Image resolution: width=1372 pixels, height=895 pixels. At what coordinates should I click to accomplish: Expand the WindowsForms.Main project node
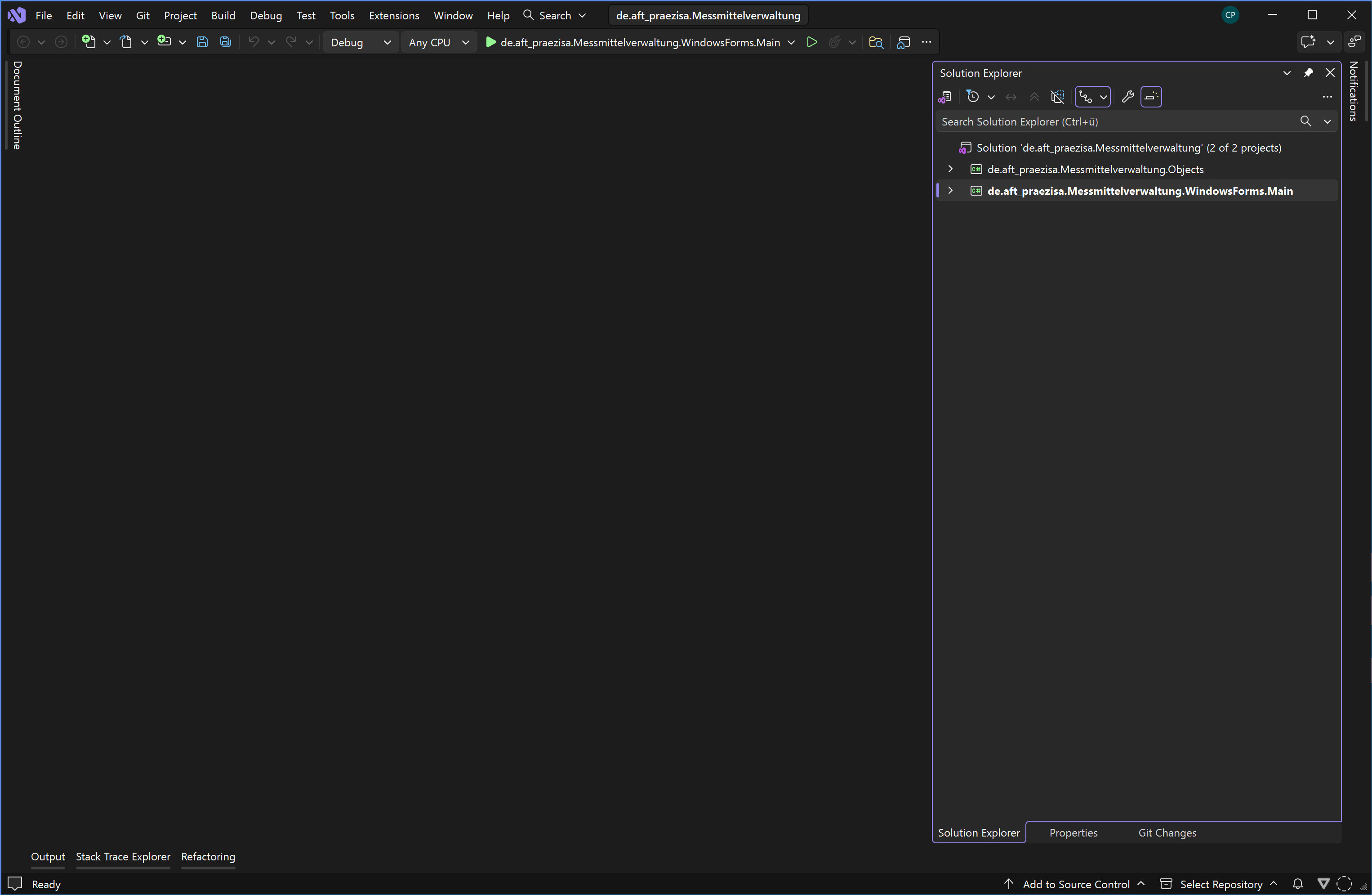point(951,190)
